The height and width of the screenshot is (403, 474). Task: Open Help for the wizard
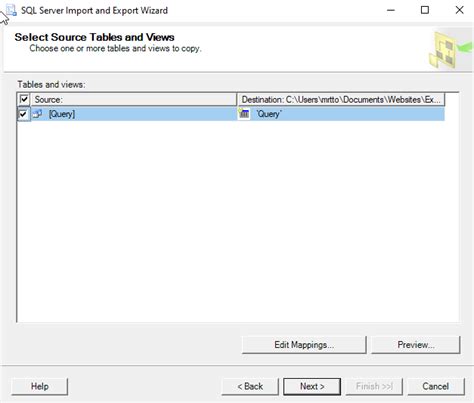[40, 386]
